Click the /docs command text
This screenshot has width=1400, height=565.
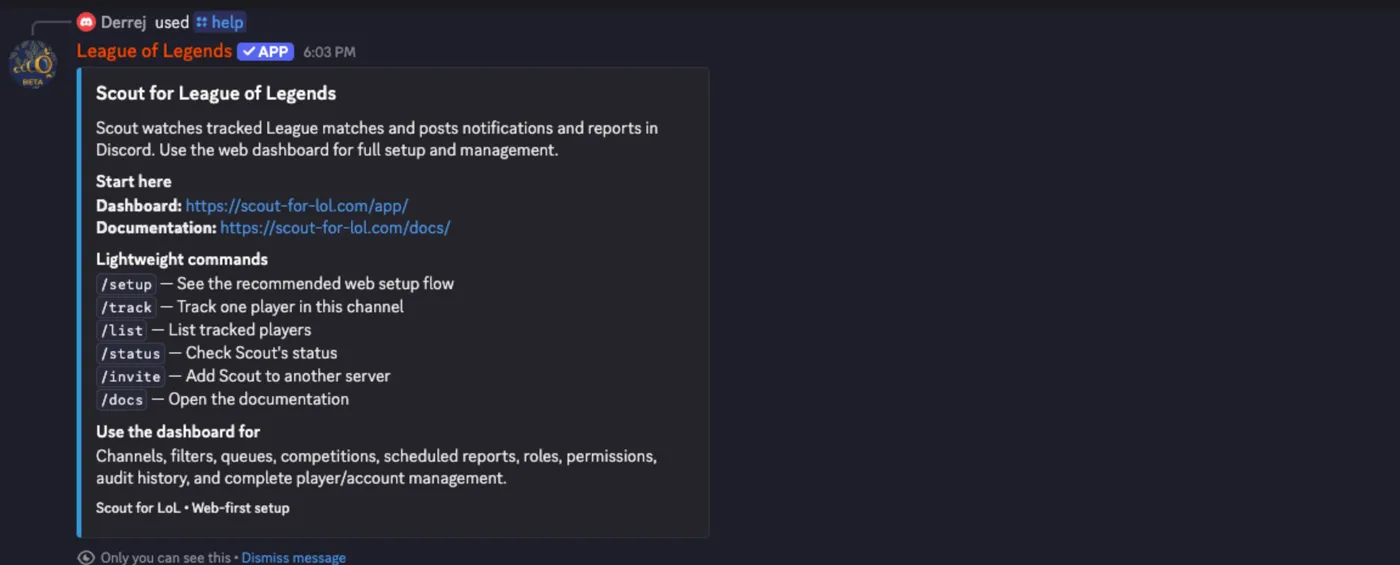tap(122, 399)
